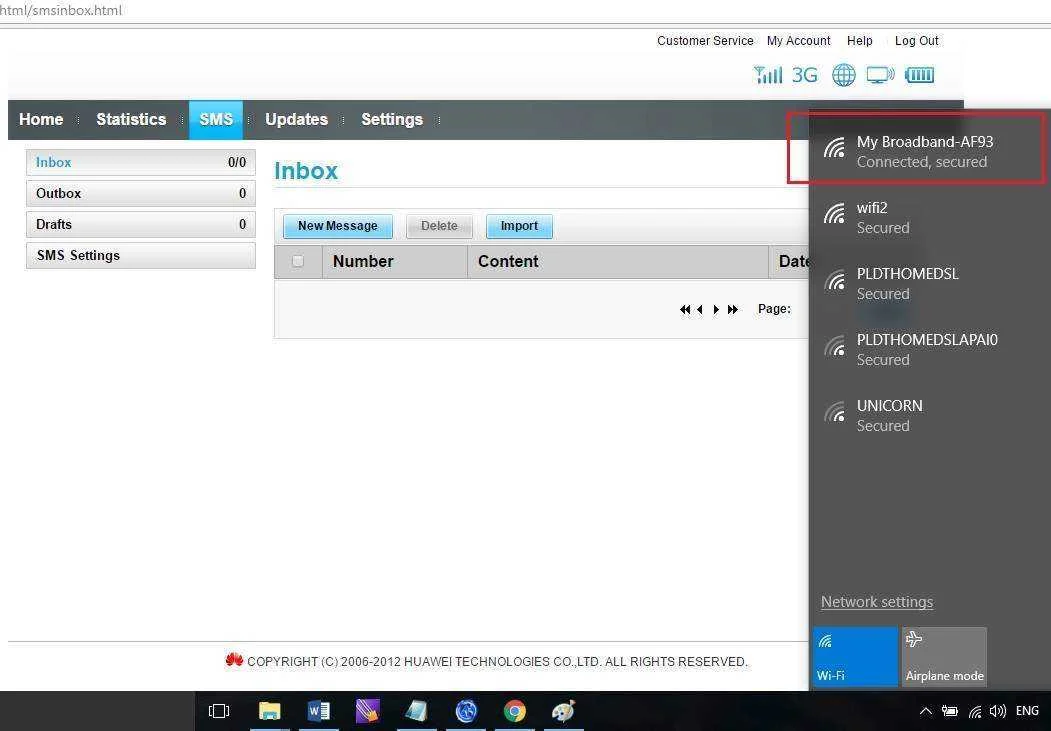Open File Explorer from the taskbar
This screenshot has width=1051, height=731.
pyautogui.click(x=269, y=711)
